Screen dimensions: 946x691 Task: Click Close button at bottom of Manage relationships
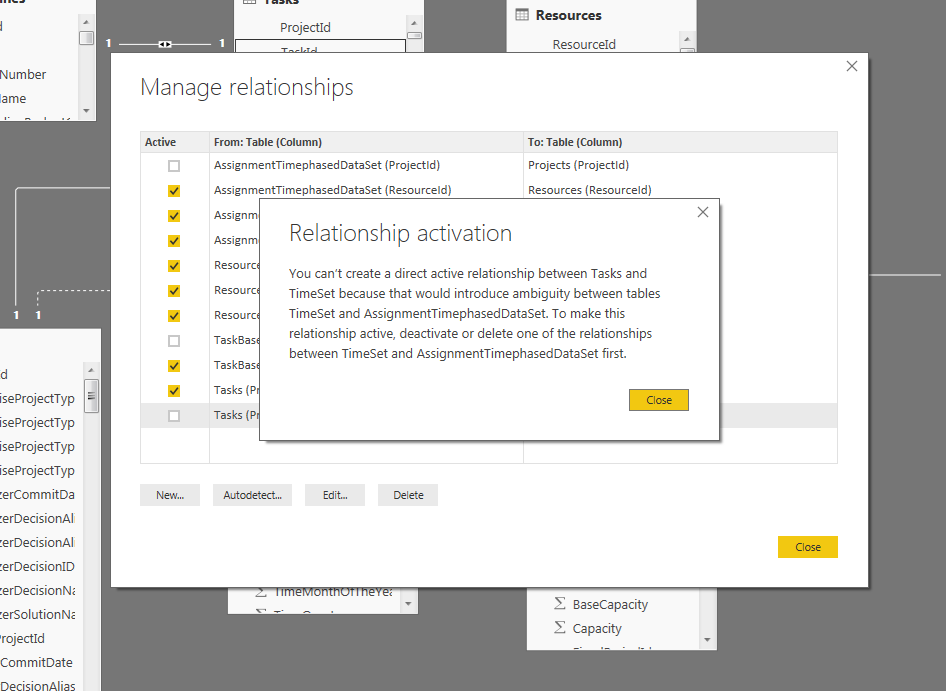(x=807, y=547)
